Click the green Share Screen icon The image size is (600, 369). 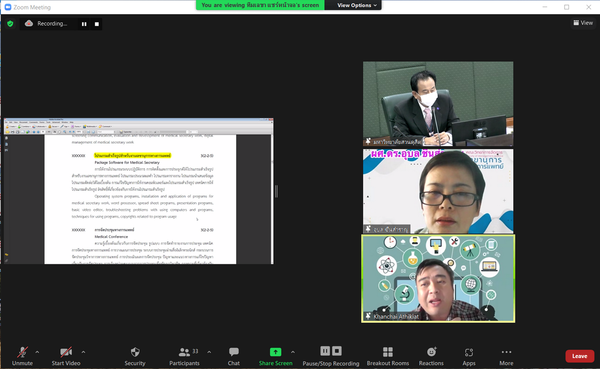[x=276, y=352]
